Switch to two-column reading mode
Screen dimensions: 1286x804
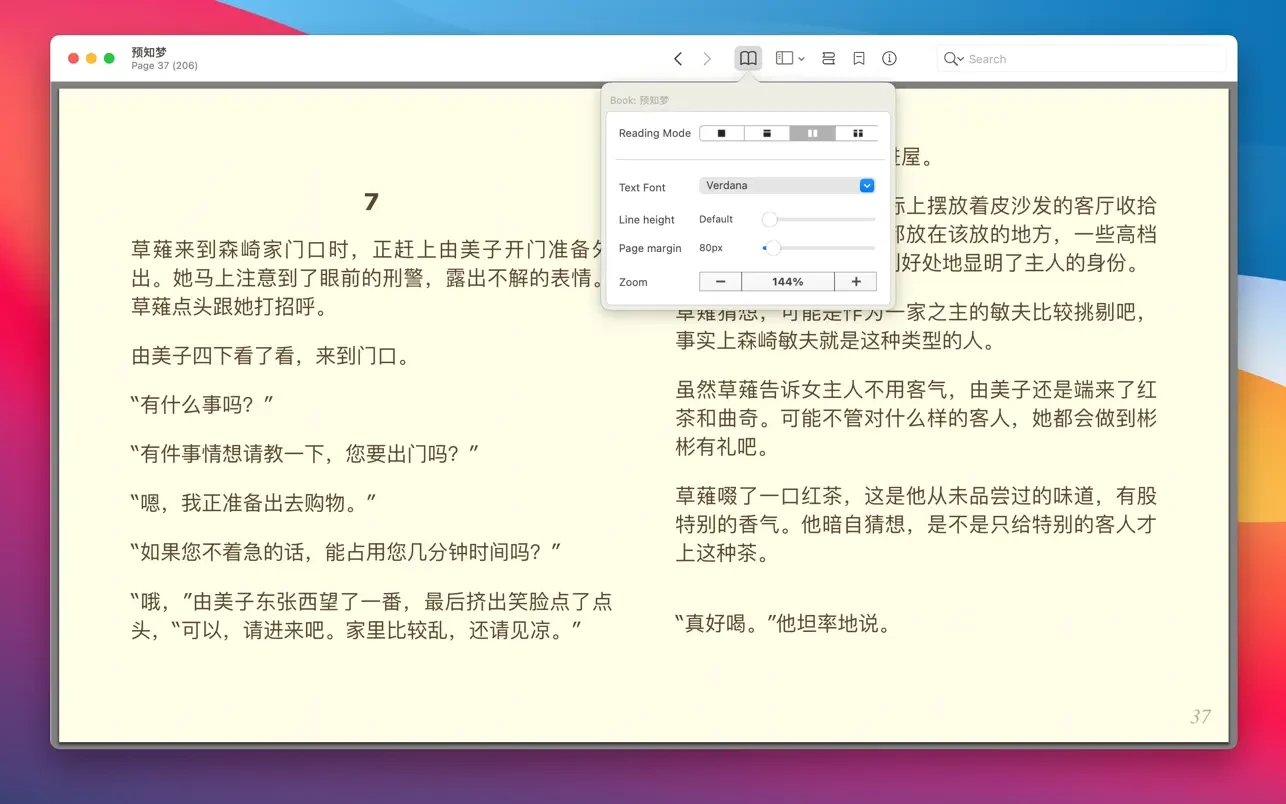point(812,133)
